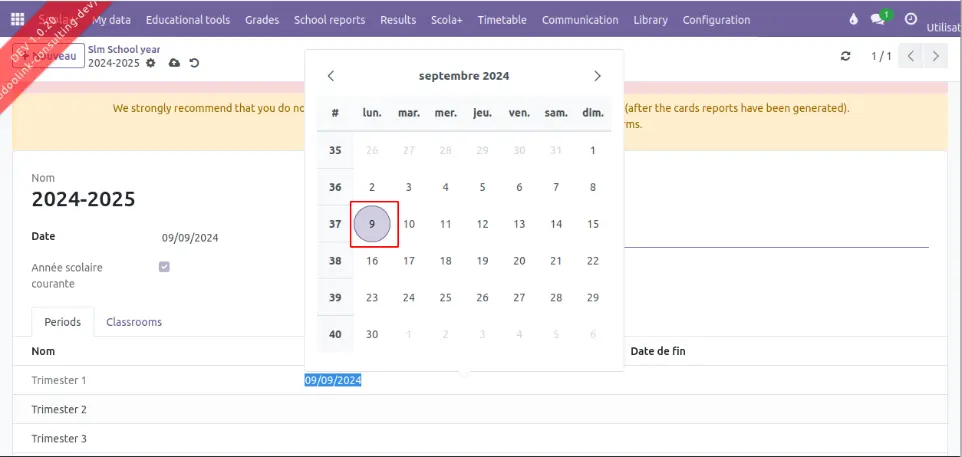Image resolution: width=962 pixels, height=457 pixels.
Task: Click the Slm School year breadcrumb link
Action: click(x=124, y=49)
